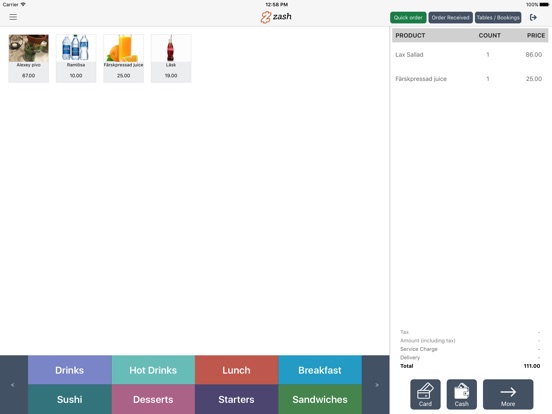This screenshot has width=552, height=414.
Task: Show next categories with right chevron
Action: coord(376,385)
